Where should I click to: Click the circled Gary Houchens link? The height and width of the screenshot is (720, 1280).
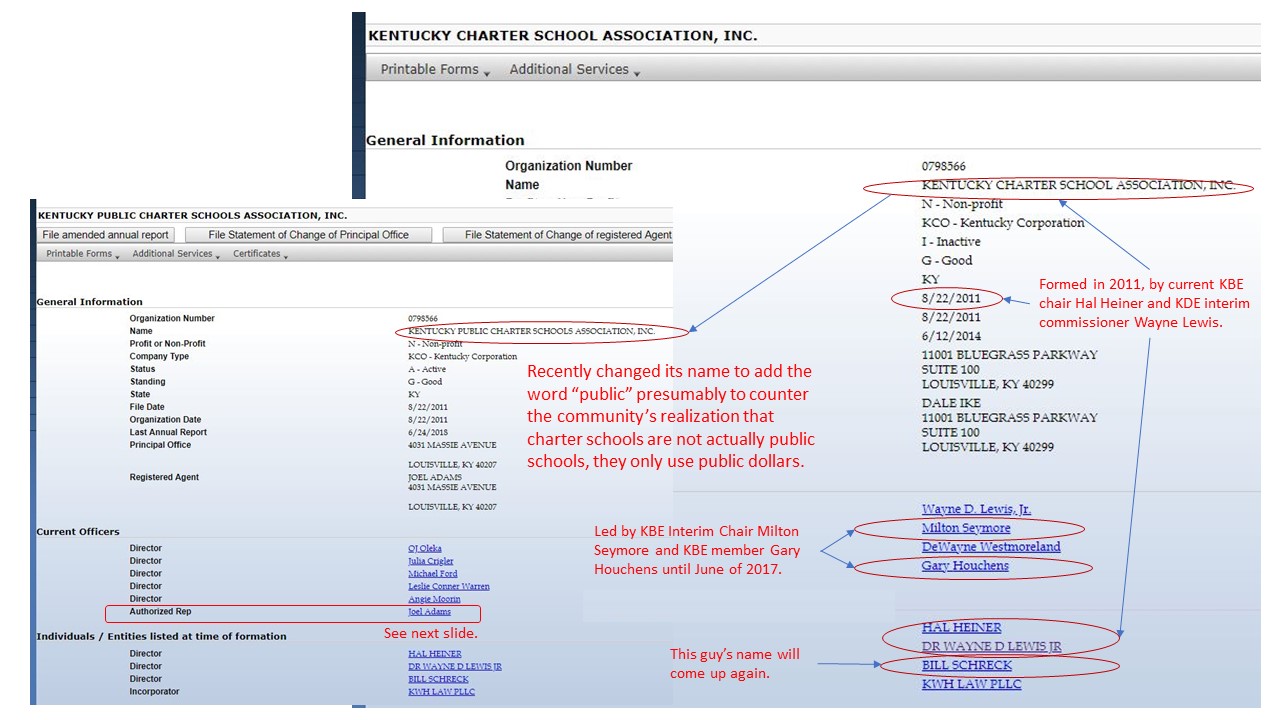[965, 566]
